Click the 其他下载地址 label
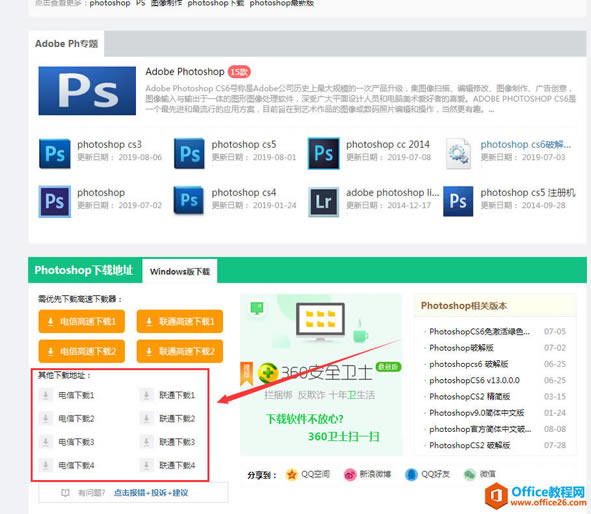 click(x=64, y=375)
